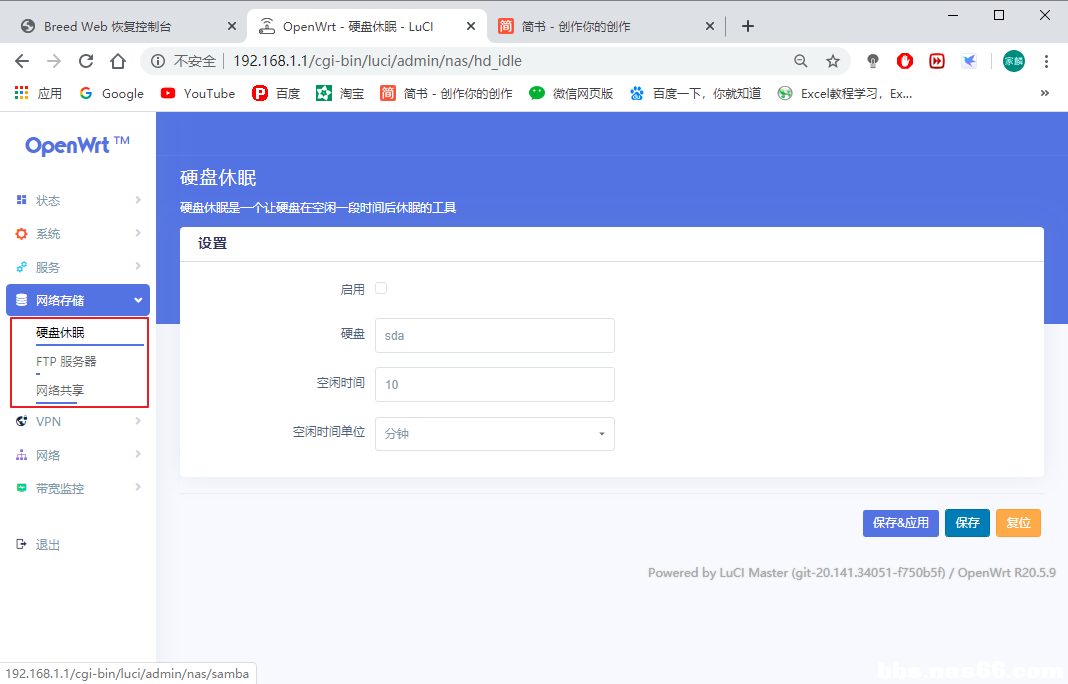This screenshot has height=684, width=1068.
Task: Reload the page with the refresh icon
Action: tap(86, 60)
